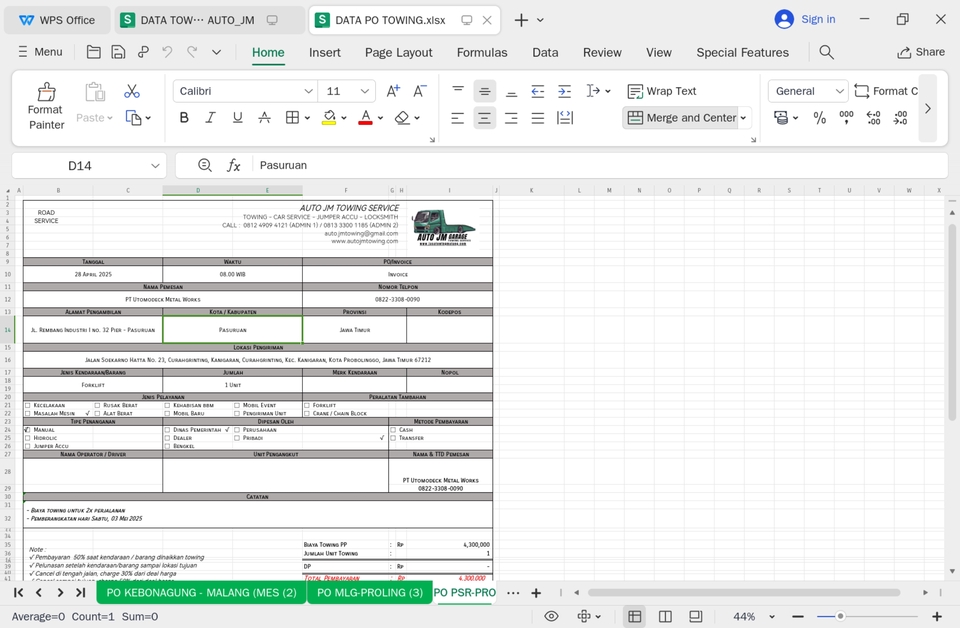Click the Clear formatting eraser icon
The width and height of the screenshot is (960, 628).
(402, 118)
